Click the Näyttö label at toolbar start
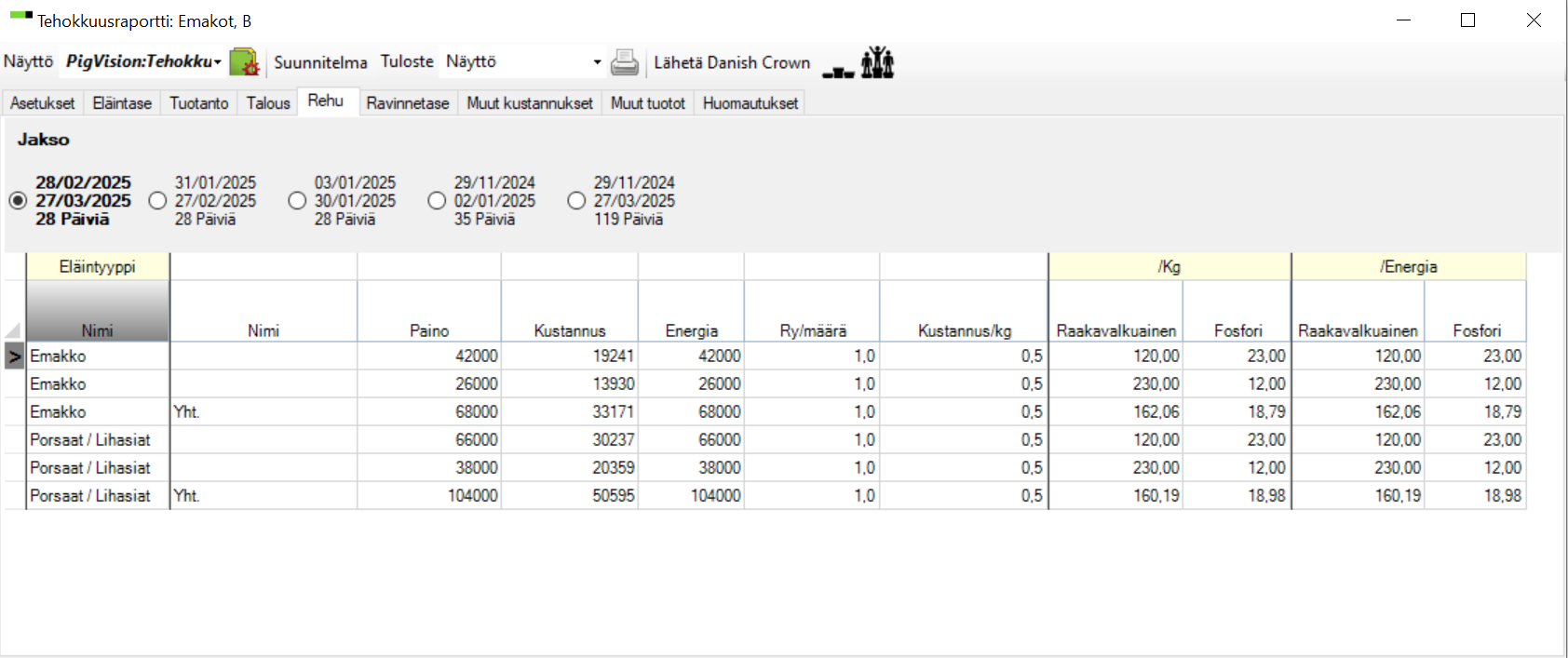1568x658 pixels. click(x=29, y=61)
